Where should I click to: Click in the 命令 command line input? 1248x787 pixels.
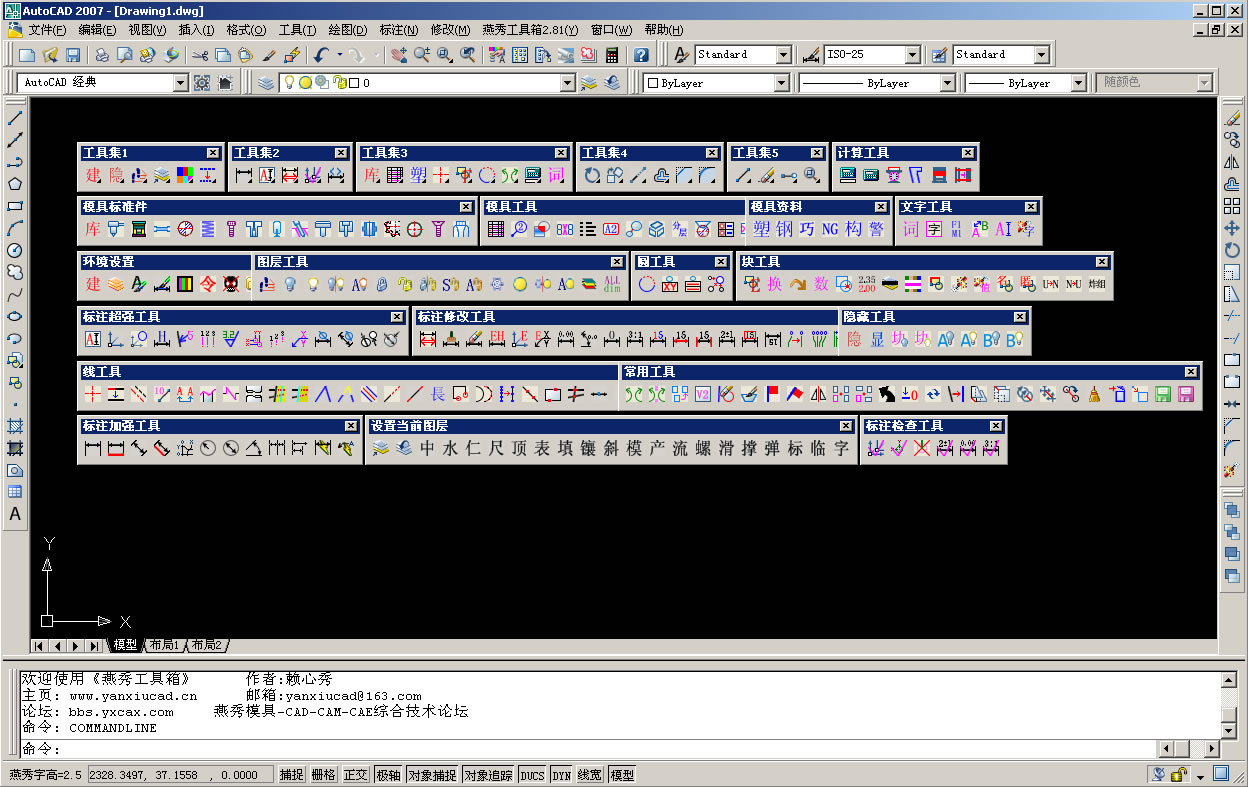(x=600, y=749)
